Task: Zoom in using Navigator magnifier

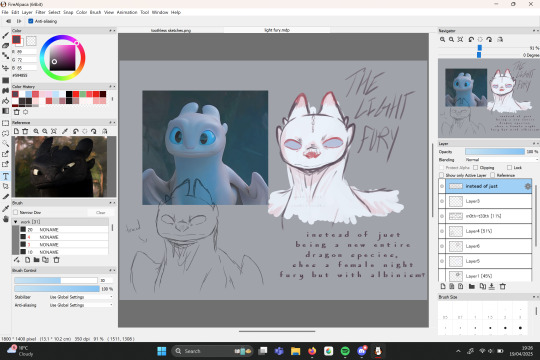Action: click(443, 40)
